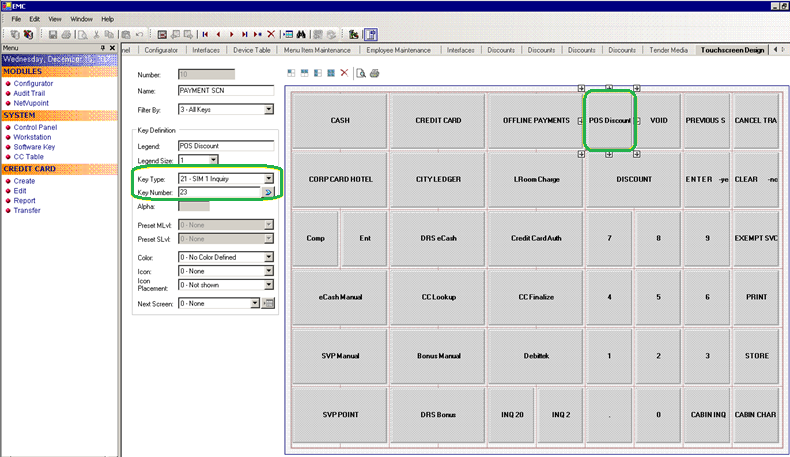Open the Icon Placement dropdown
Screen dimensions: 790x457
click(269, 285)
